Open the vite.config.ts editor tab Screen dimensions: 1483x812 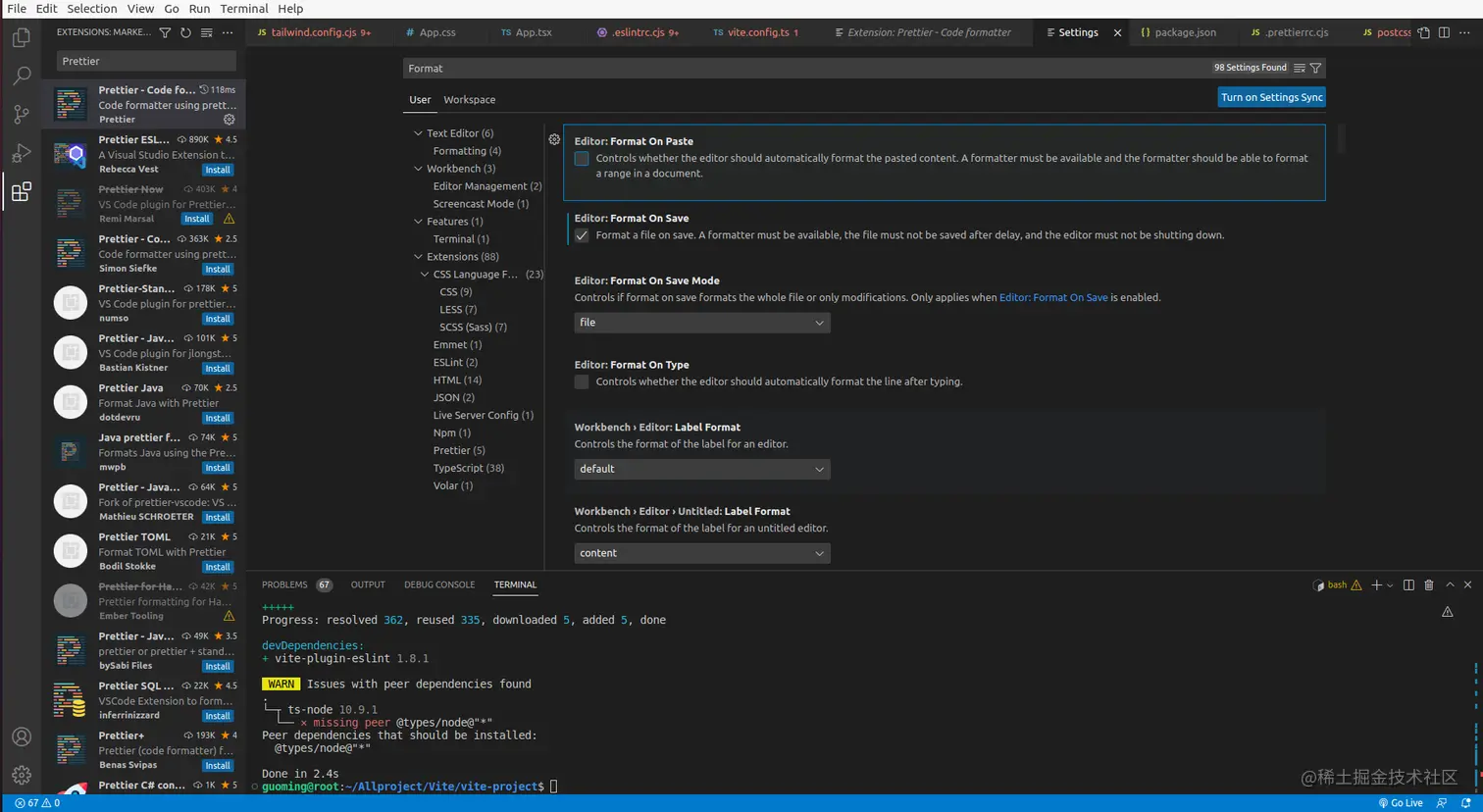[755, 32]
